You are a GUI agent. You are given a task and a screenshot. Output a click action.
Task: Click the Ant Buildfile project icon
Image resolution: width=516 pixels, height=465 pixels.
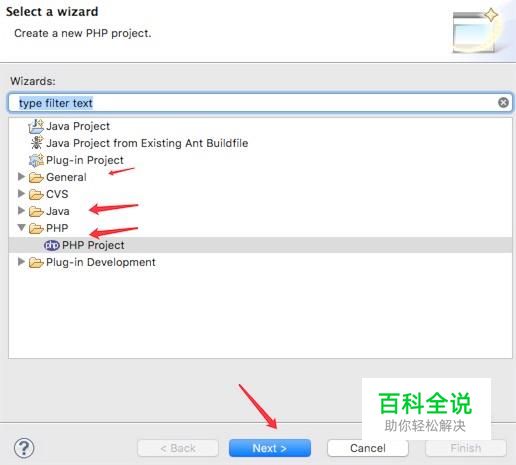[x=36, y=143]
